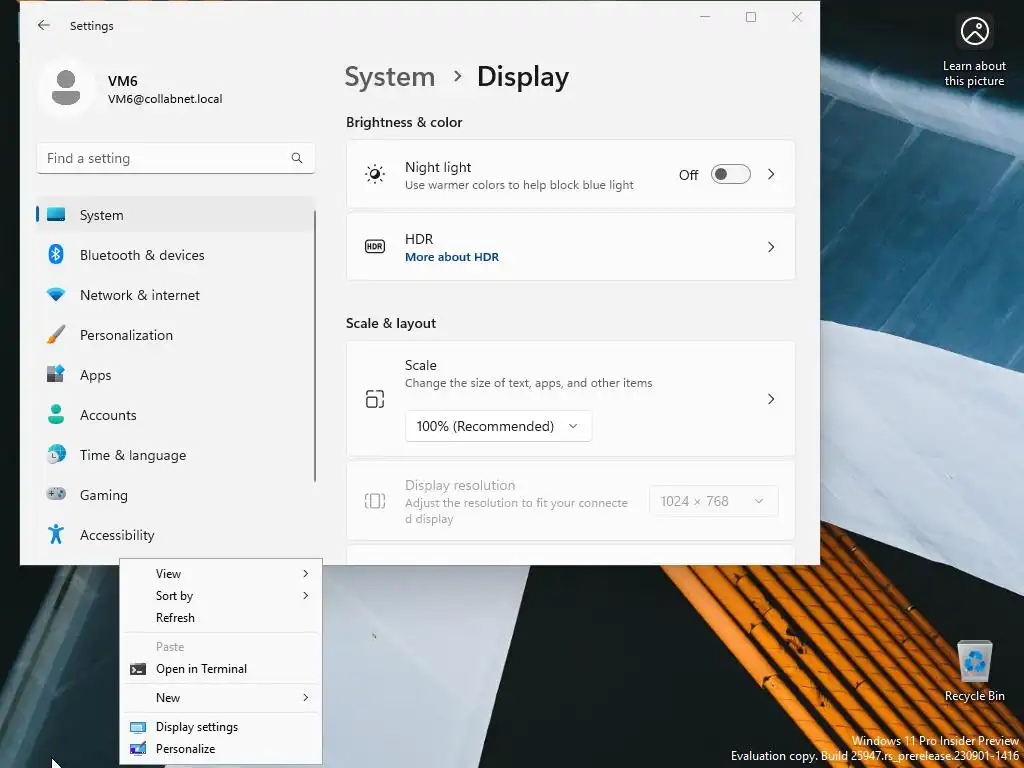Image resolution: width=1024 pixels, height=768 pixels.
Task: Maximize the Settings window
Action: (x=751, y=17)
